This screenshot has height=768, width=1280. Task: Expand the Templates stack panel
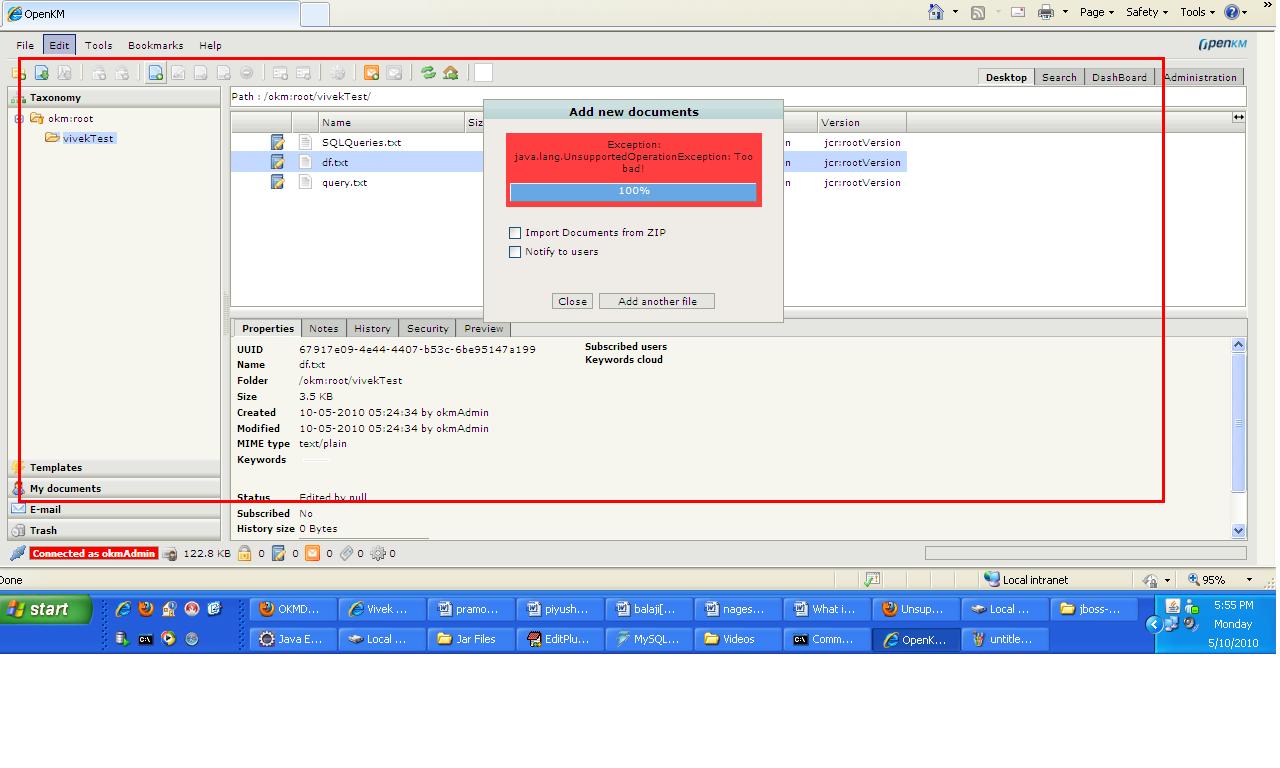pos(114,467)
